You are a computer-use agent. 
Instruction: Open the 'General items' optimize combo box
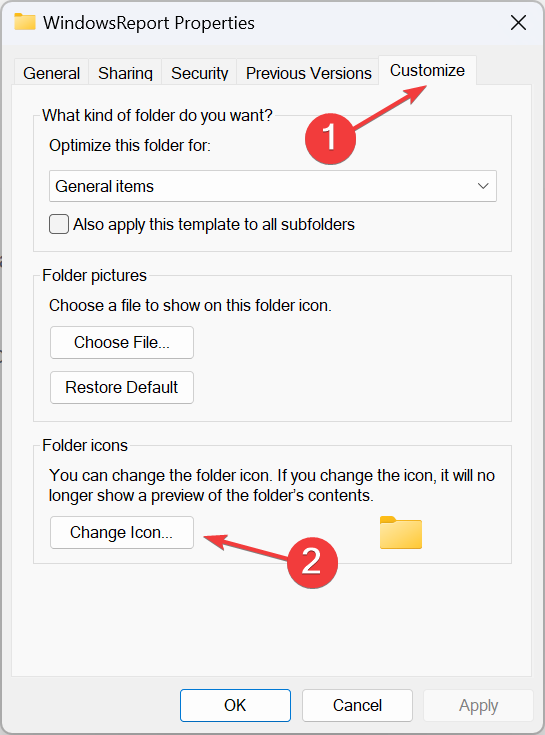tap(273, 186)
